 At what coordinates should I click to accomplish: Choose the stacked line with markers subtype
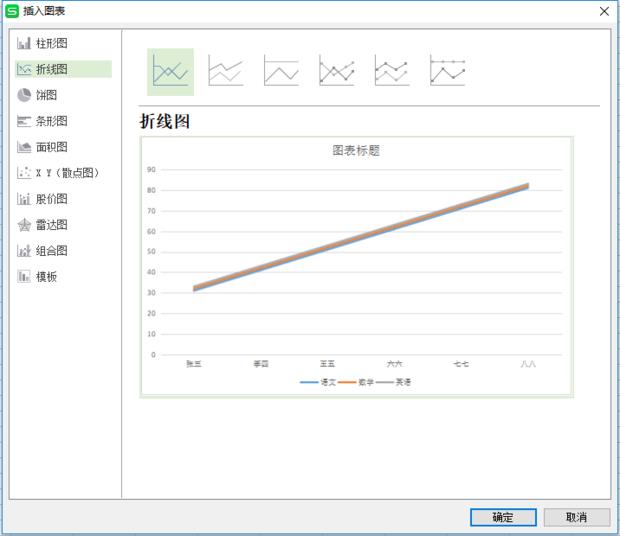pos(391,71)
